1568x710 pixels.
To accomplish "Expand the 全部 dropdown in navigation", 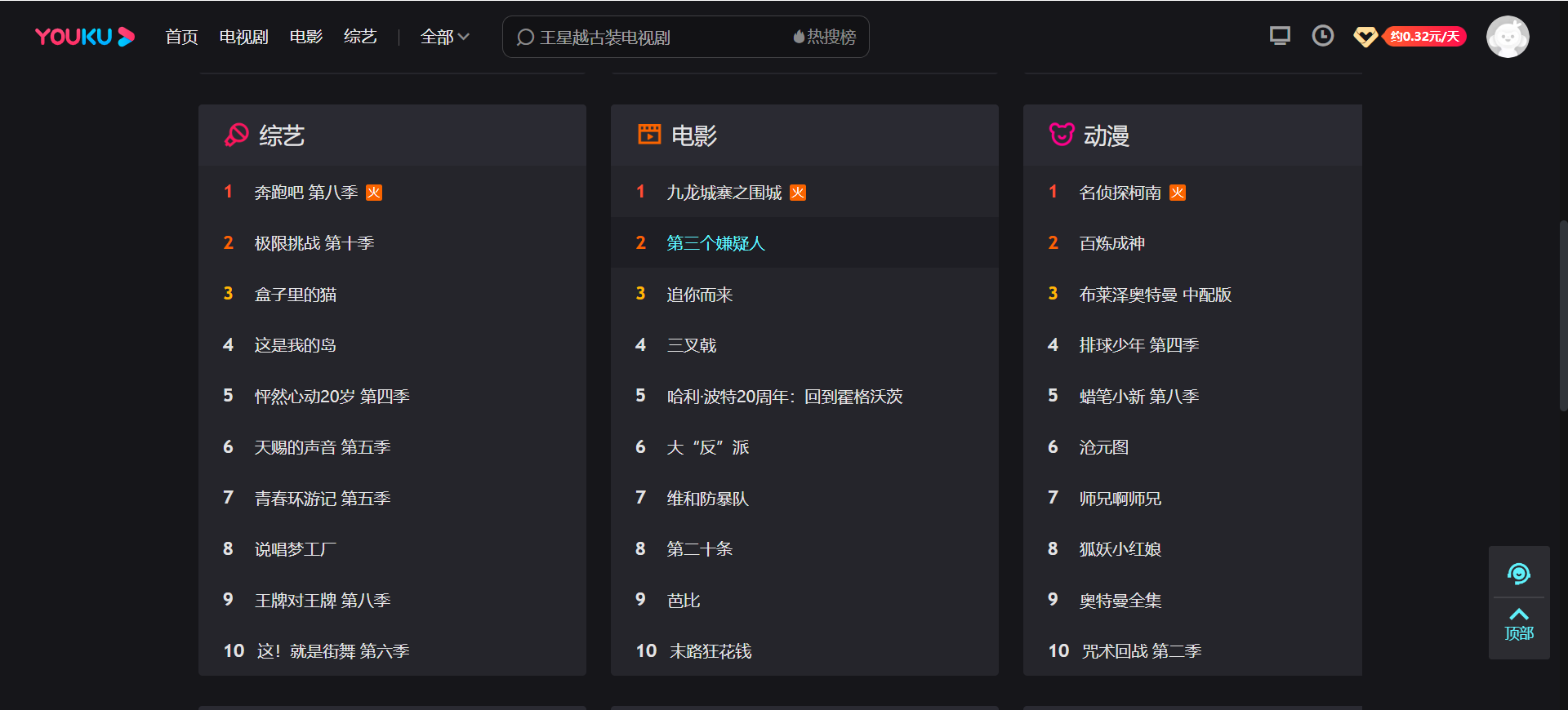I will coord(444,37).
